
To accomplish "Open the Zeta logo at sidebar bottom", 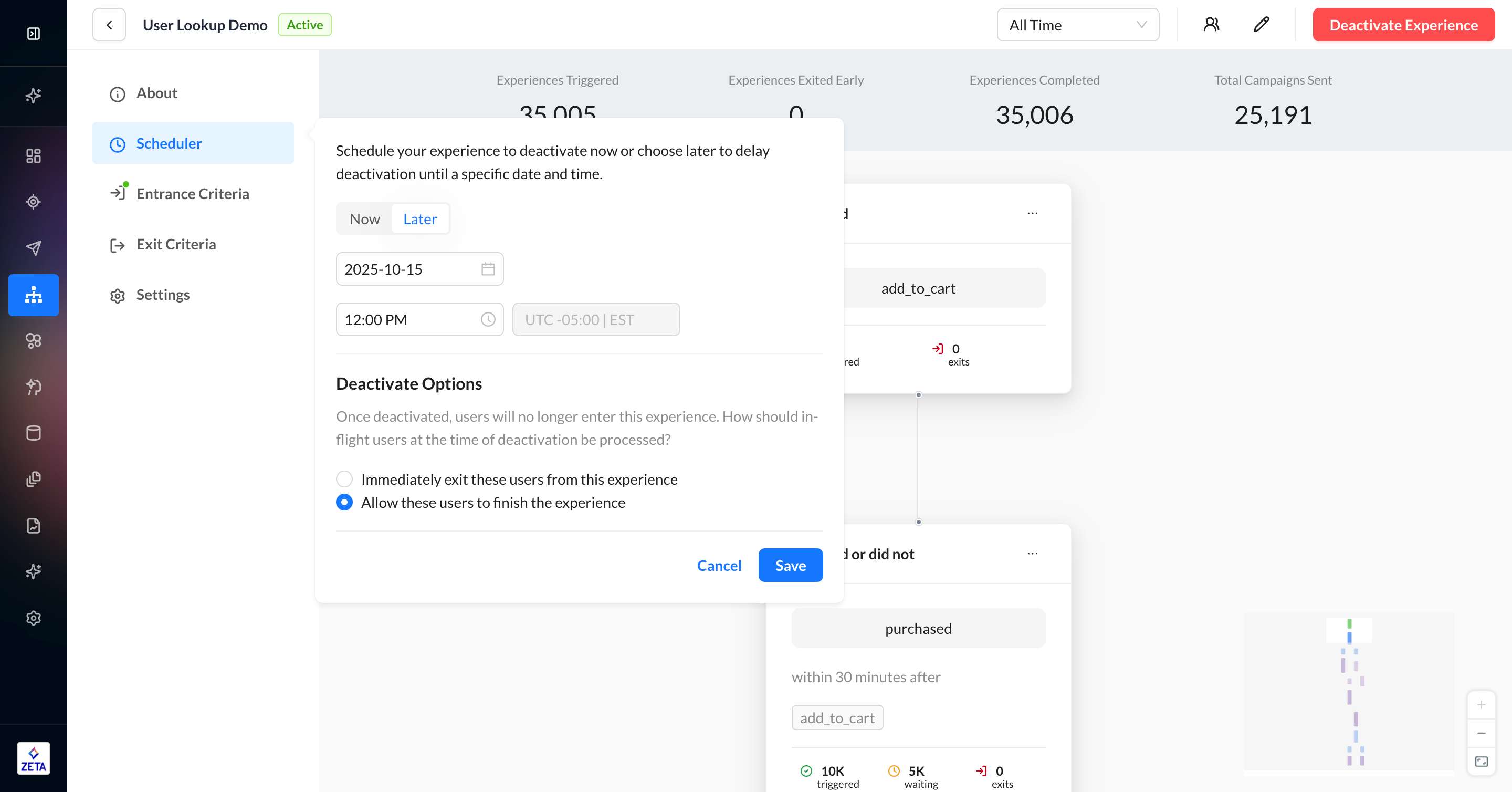I will (x=34, y=758).
